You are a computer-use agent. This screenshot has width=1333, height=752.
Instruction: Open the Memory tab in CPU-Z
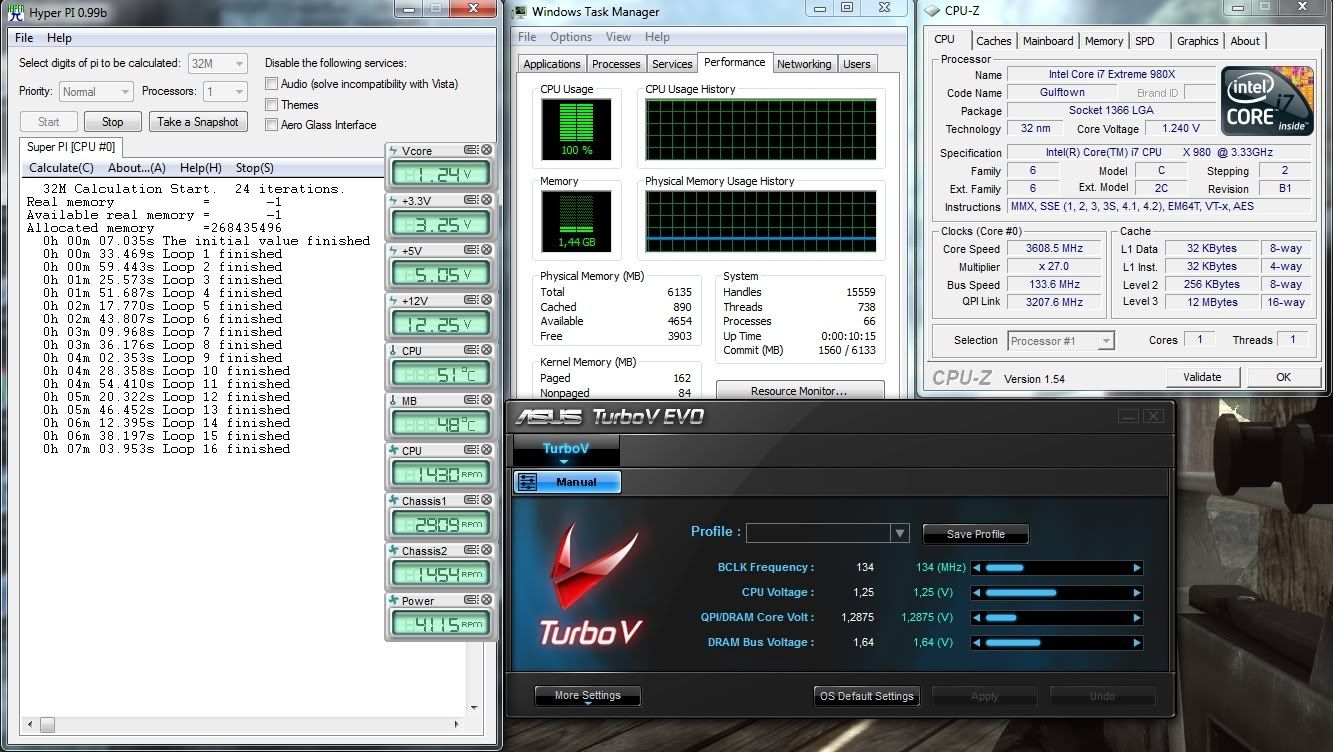[x=1104, y=41]
